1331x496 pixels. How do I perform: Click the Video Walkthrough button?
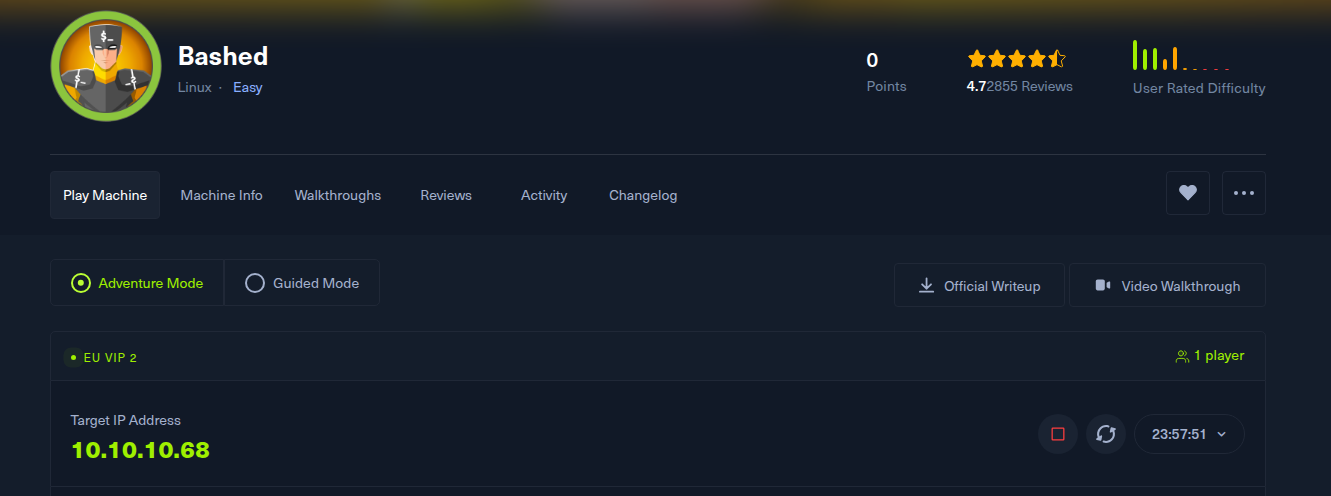point(1167,285)
